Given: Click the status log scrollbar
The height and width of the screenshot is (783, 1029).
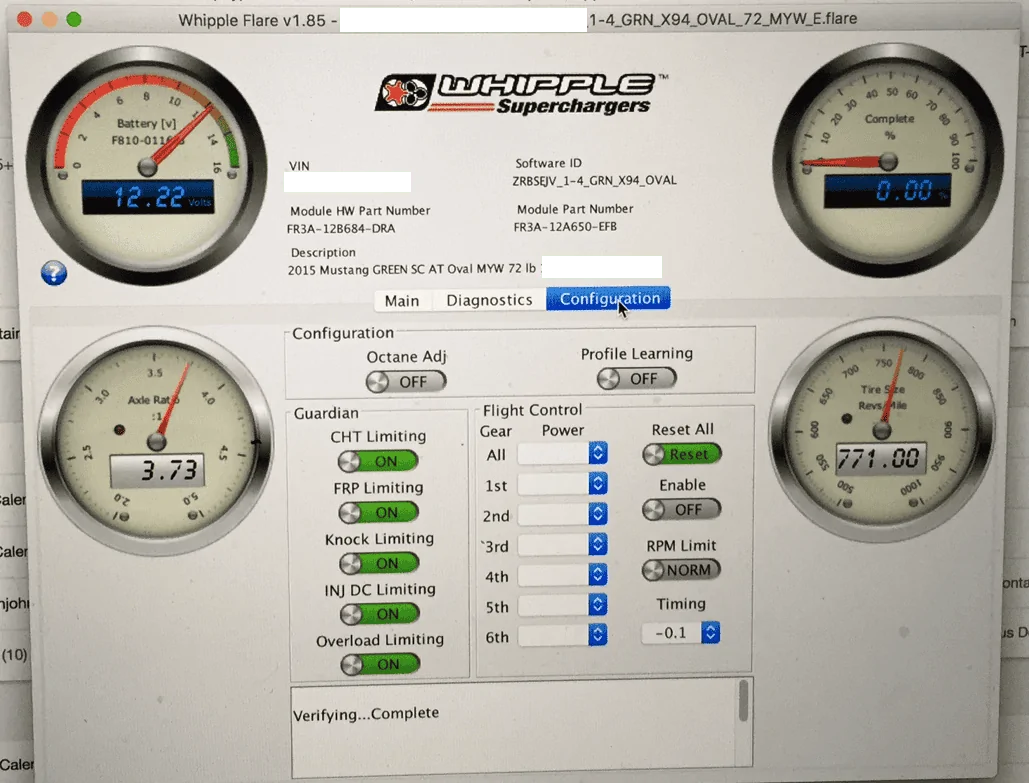Looking at the screenshot, I should [x=744, y=701].
